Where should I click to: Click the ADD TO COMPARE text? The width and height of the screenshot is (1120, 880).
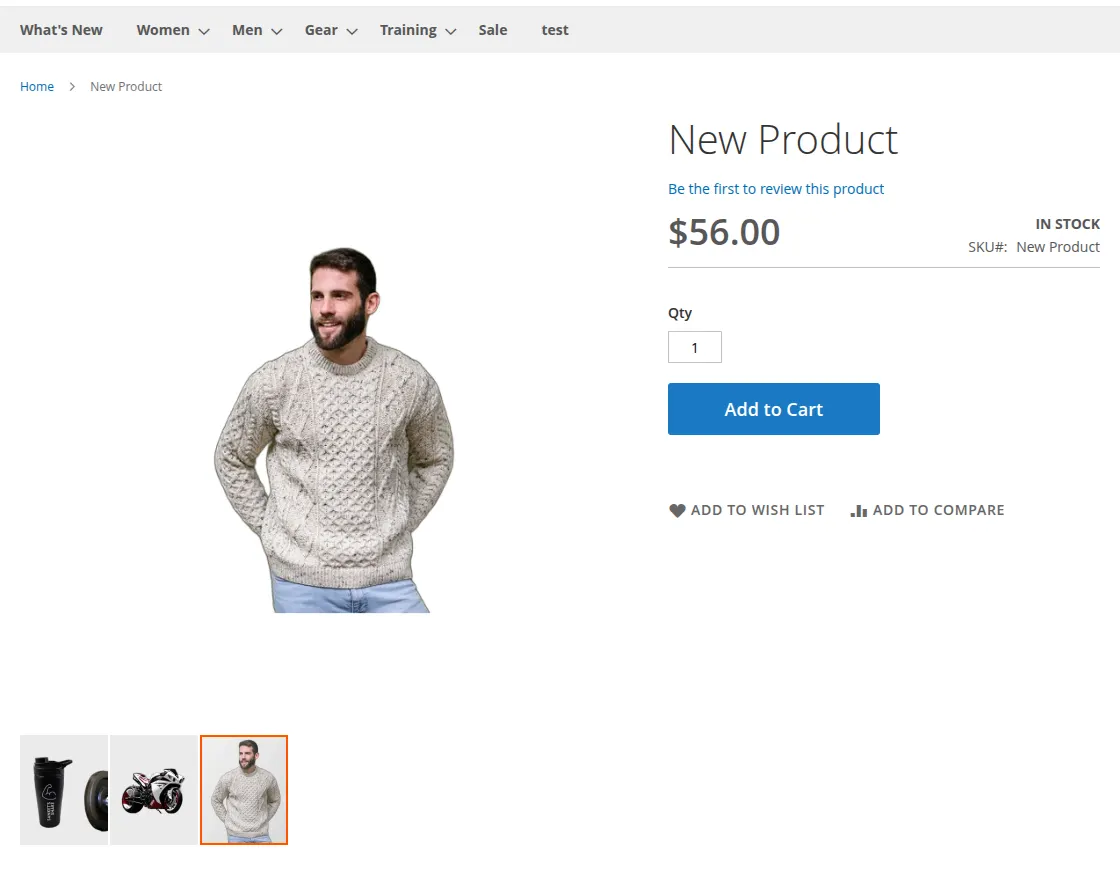938,510
